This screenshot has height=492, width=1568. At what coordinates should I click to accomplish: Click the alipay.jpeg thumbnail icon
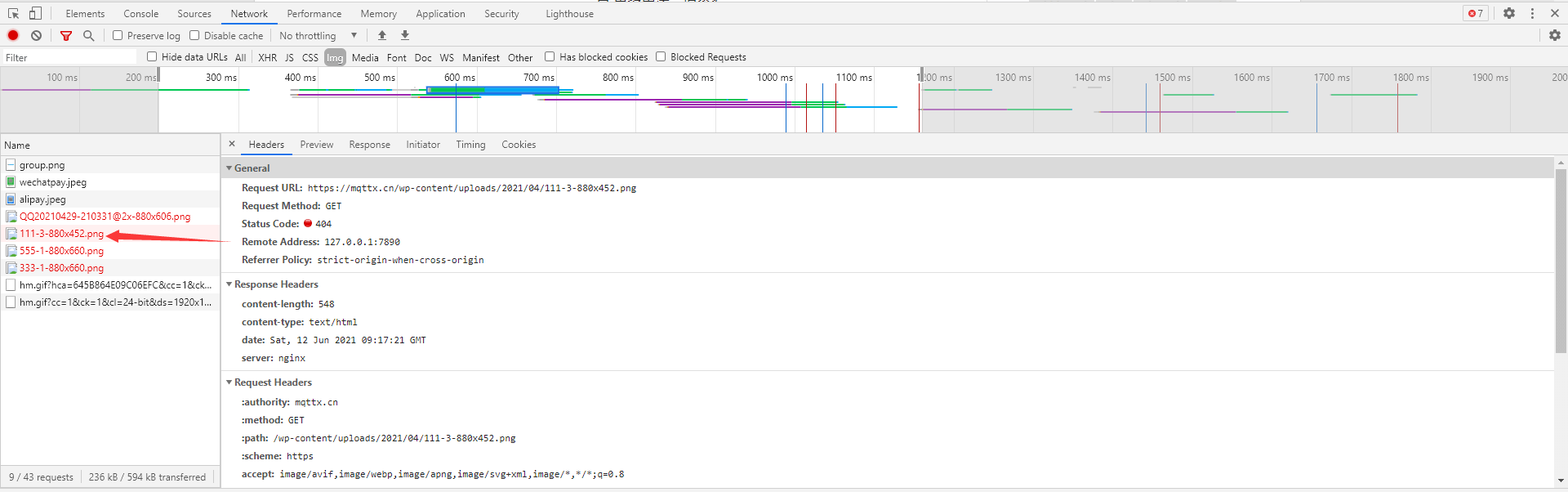[11, 199]
